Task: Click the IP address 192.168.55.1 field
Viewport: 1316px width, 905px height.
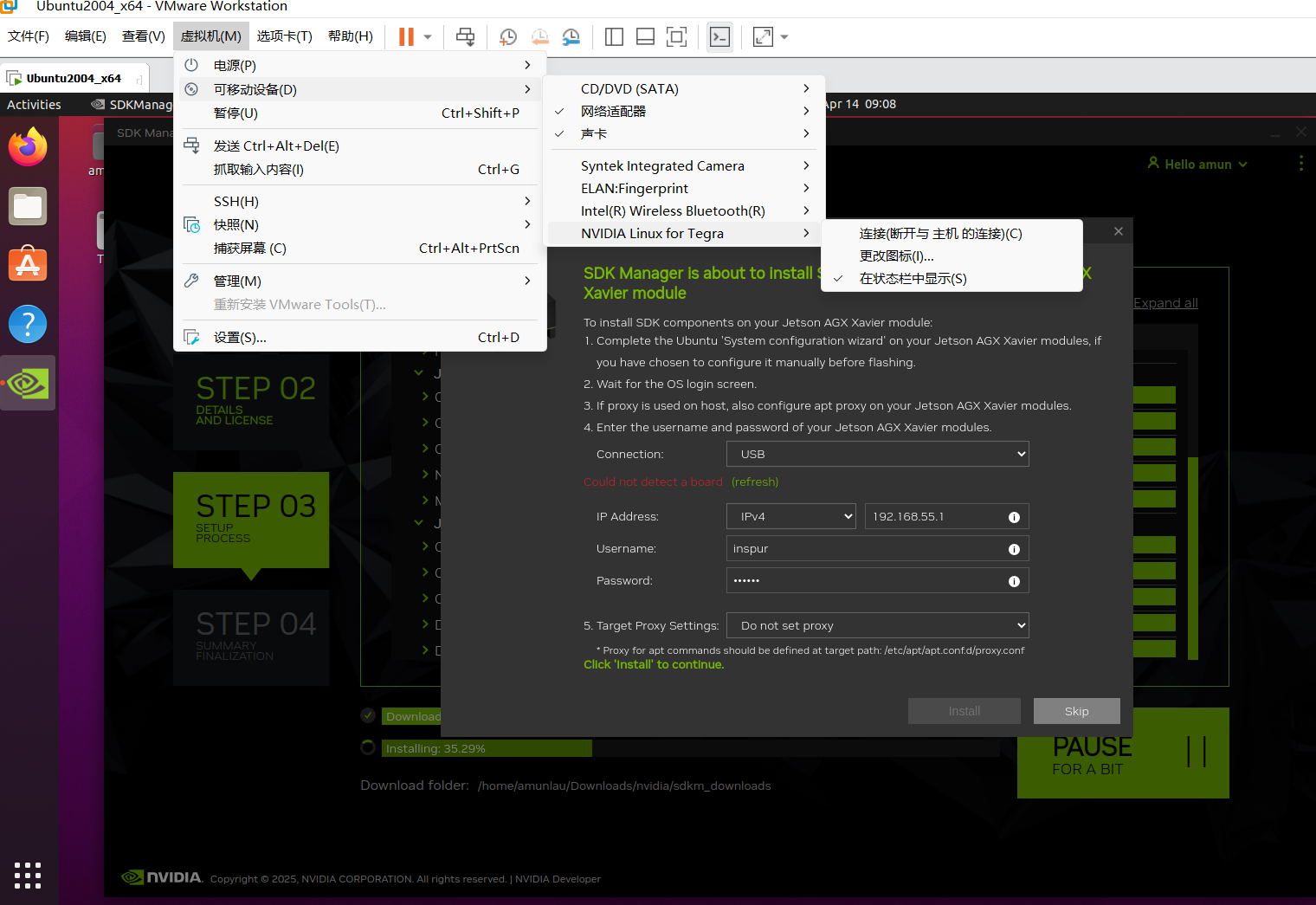Action: tap(947, 516)
